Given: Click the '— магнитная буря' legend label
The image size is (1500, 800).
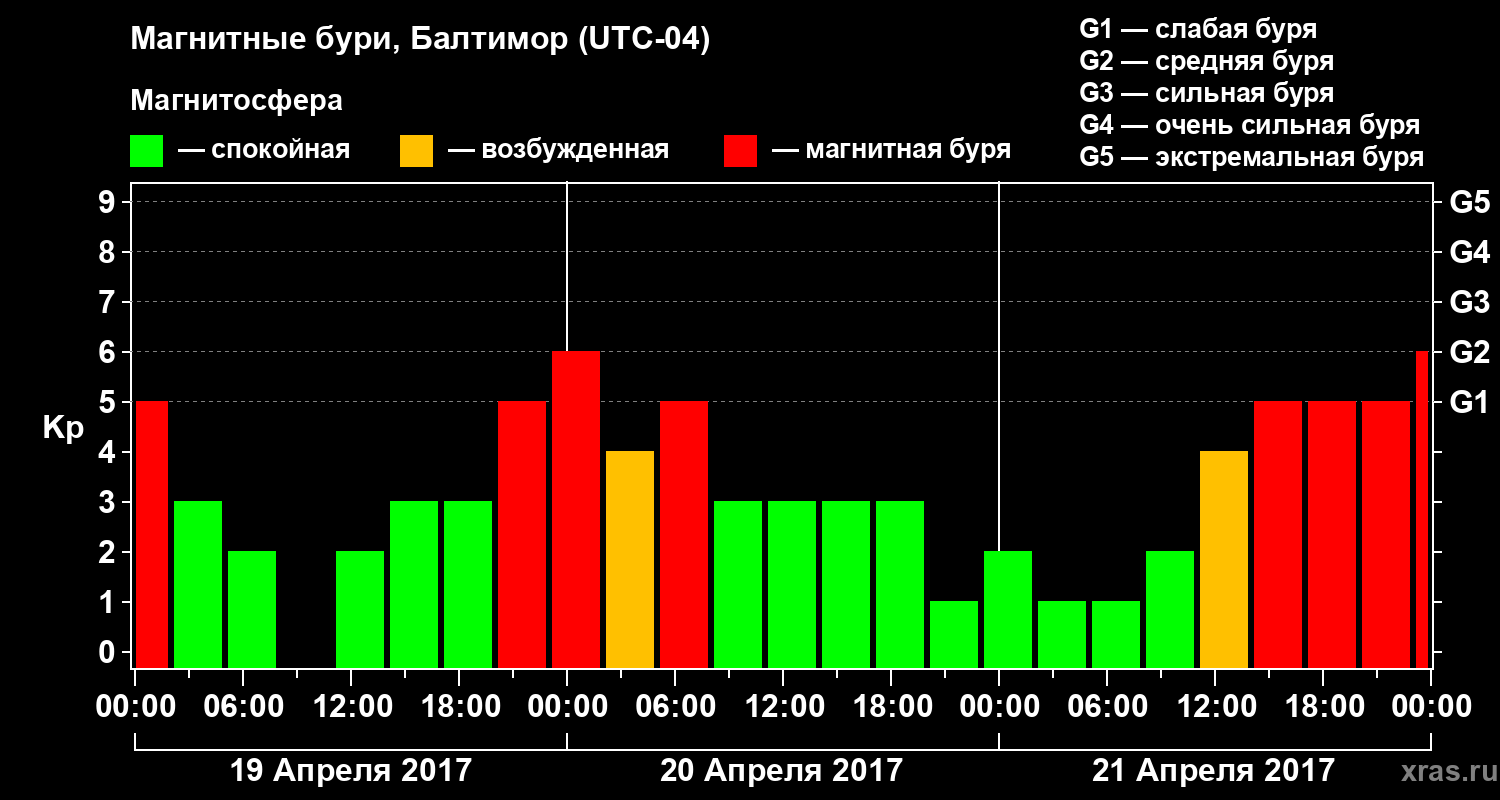Looking at the screenshot, I should (892, 151).
